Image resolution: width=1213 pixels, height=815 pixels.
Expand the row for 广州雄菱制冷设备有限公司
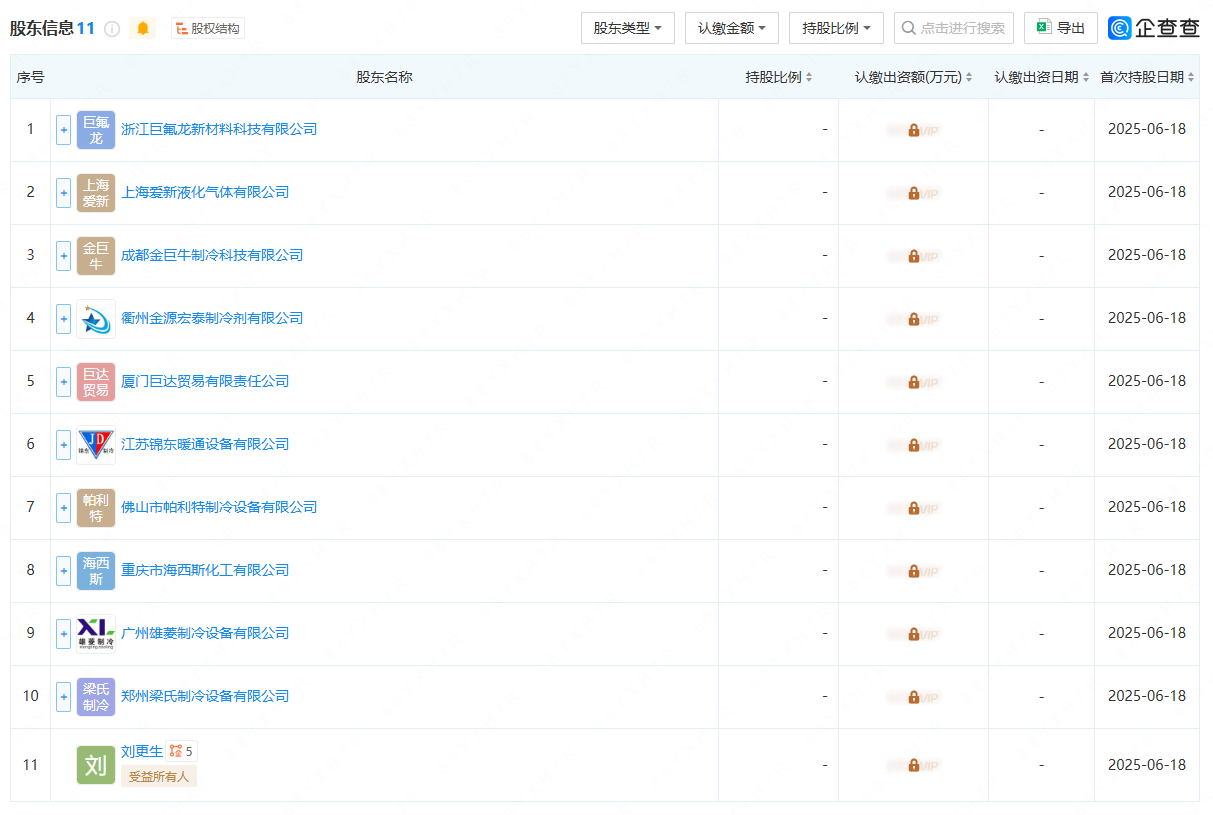tap(63, 633)
